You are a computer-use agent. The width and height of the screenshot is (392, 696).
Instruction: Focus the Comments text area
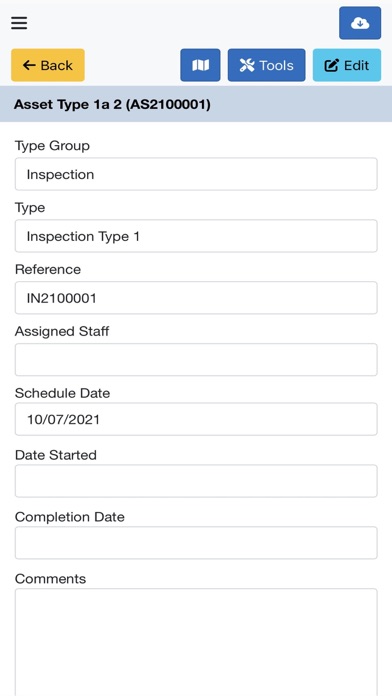point(196,642)
